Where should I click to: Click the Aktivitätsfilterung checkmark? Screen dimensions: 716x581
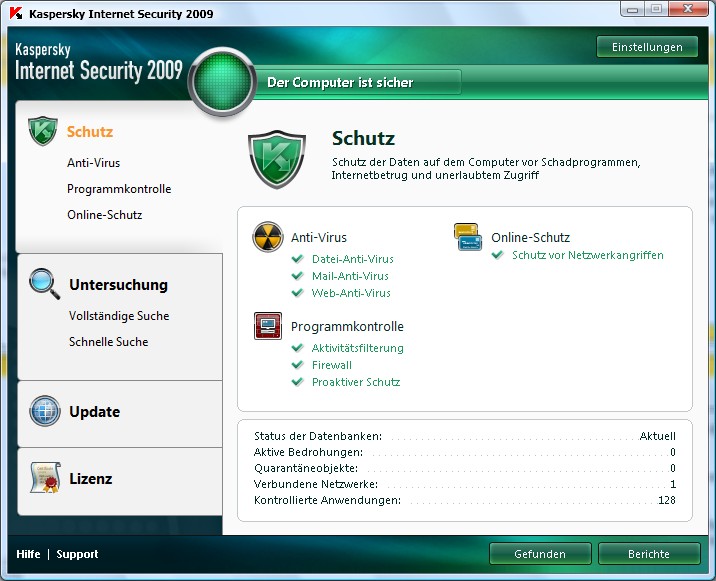pos(298,348)
